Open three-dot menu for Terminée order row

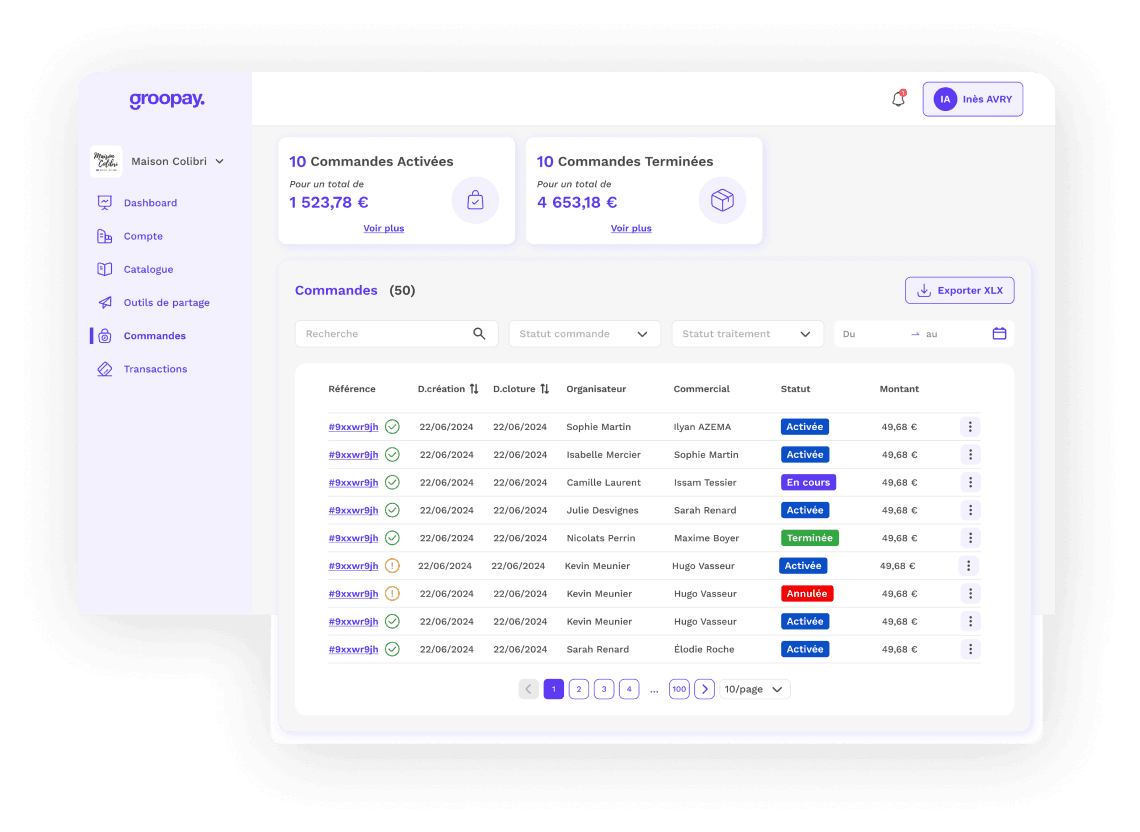click(x=969, y=538)
